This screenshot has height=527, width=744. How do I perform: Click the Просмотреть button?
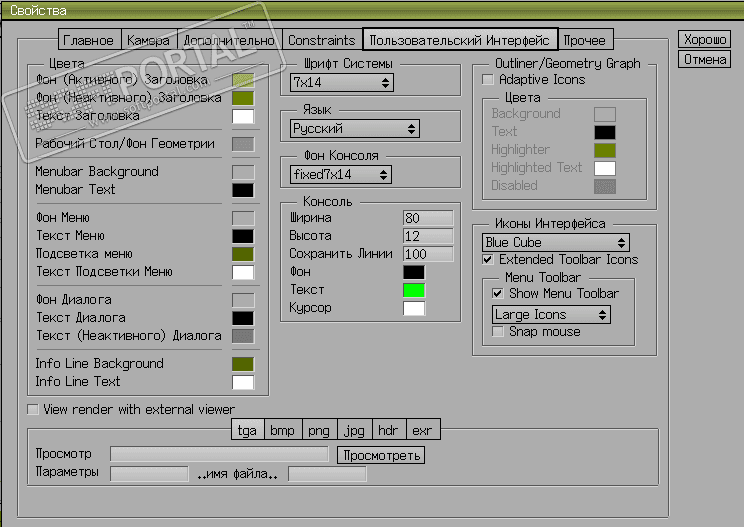tap(381, 455)
